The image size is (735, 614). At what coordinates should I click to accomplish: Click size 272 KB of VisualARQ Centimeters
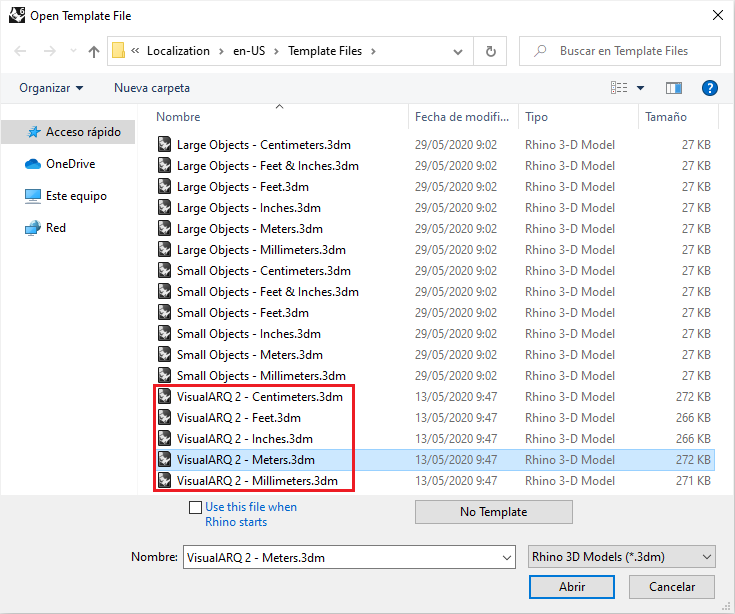(693, 397)
